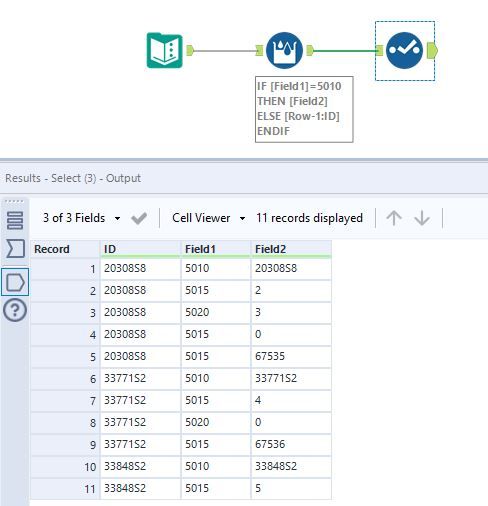This screenshot has width=488, height=506.
Task: Click Field1 cell '5010' in record 1
Action: pyautogui.click(x=216, y=269)
